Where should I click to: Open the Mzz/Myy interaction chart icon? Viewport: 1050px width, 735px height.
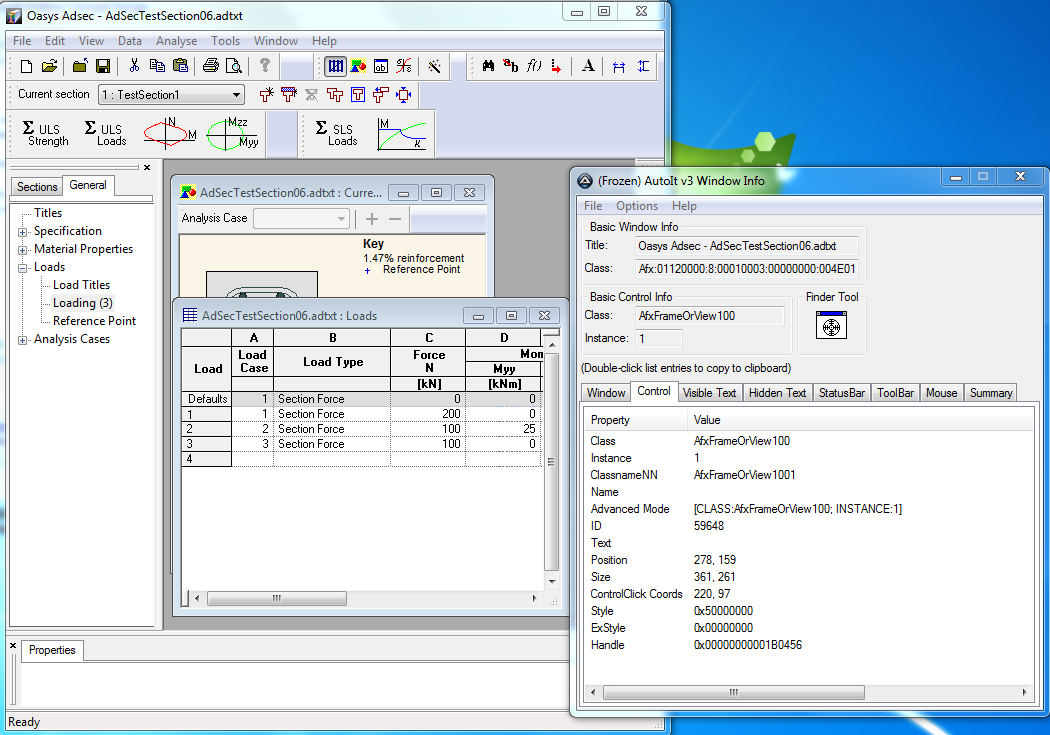point(232,133)
